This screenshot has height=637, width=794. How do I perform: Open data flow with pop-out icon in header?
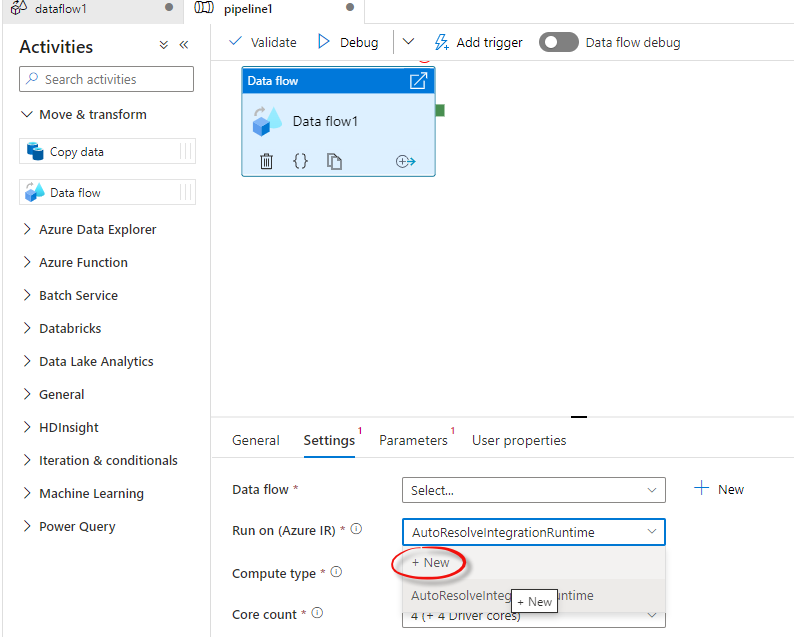[418, 81]
